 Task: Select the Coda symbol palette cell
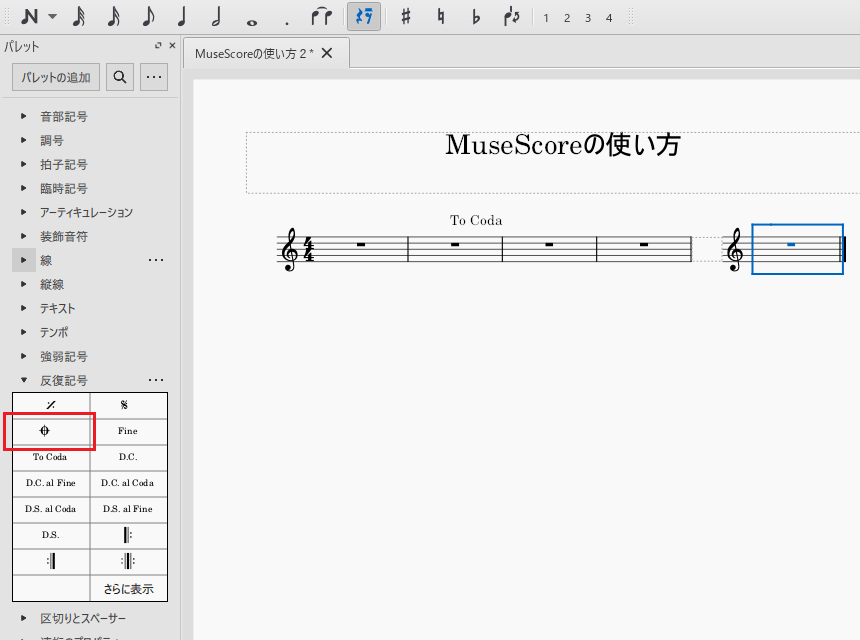tap(51, 432)
